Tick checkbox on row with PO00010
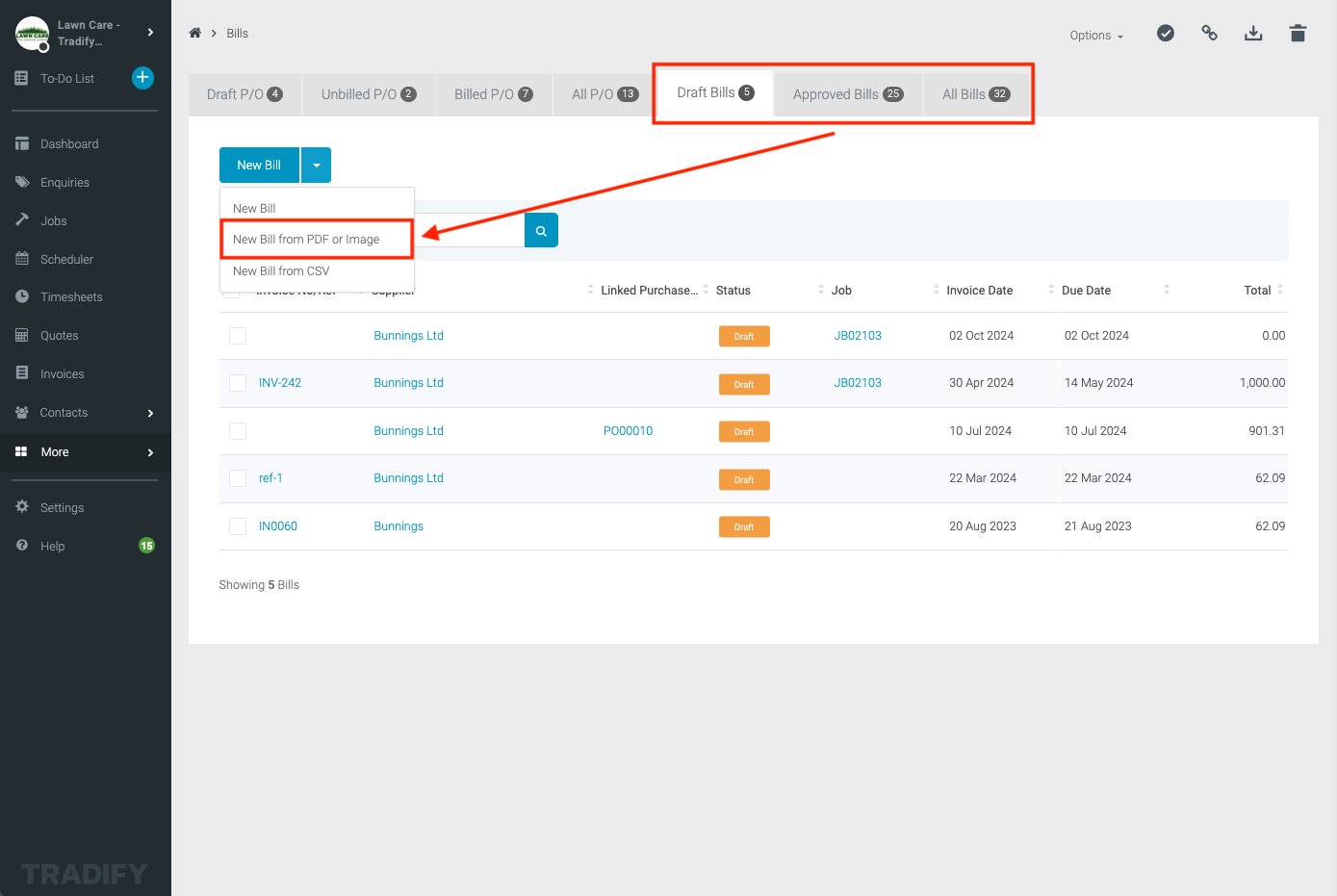 (x=238, y=431)
